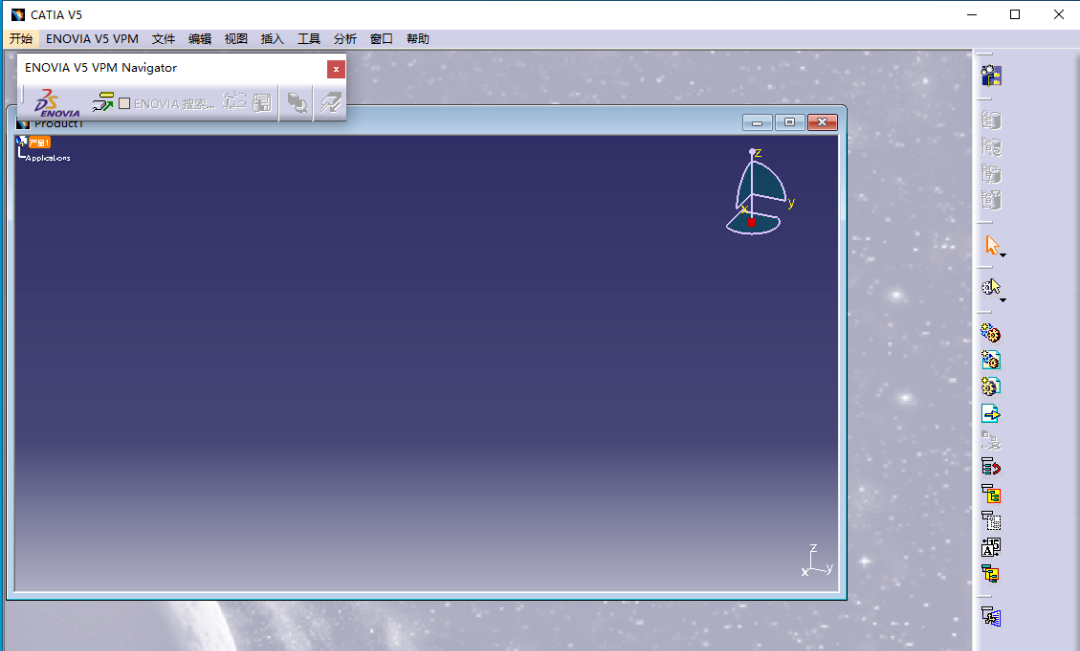Click the Existing Component arrow icon
Viewport: 1080px width, 651px height.
point(991,414)
